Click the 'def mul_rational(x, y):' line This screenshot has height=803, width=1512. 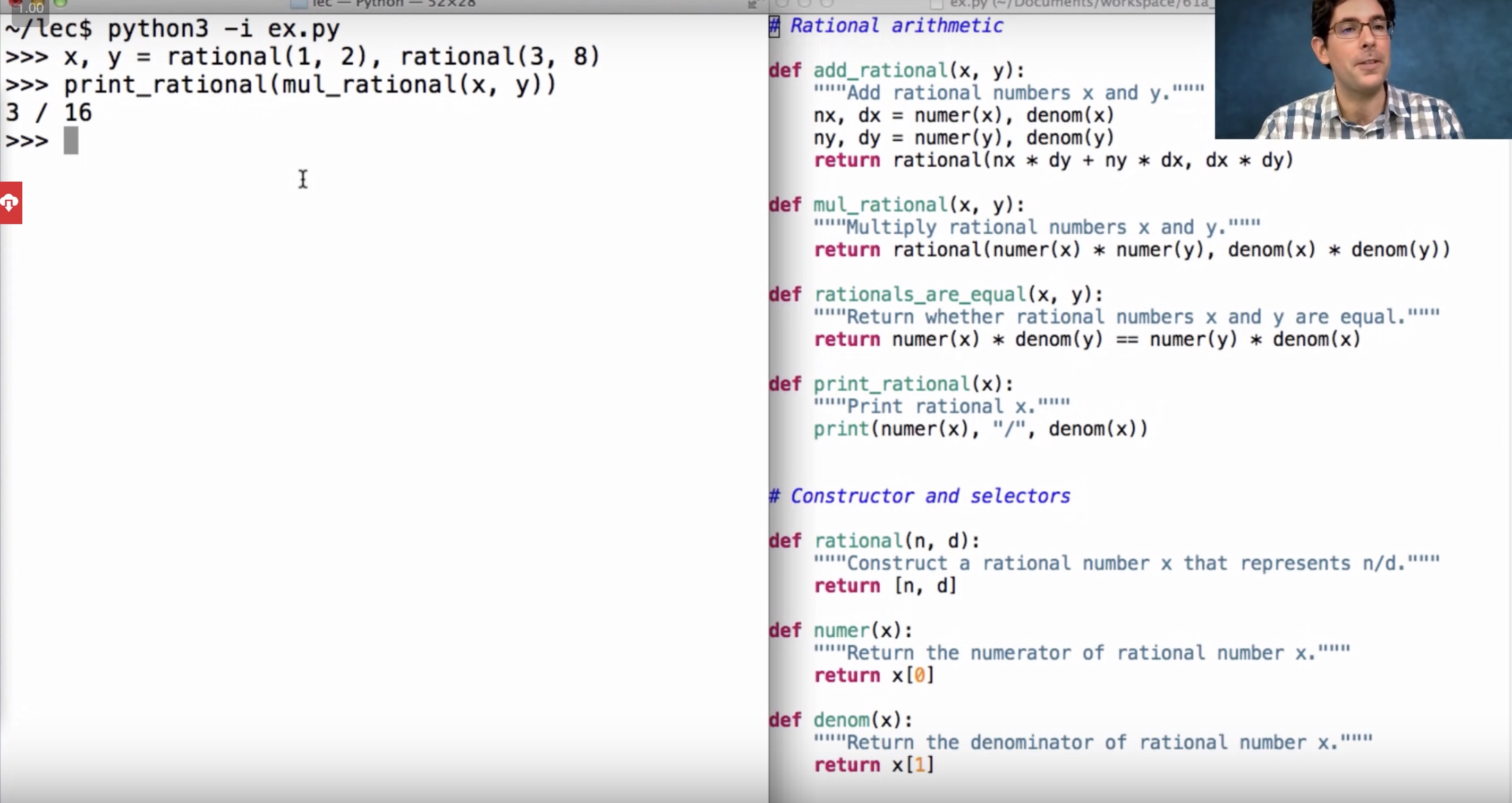point(897,206)
